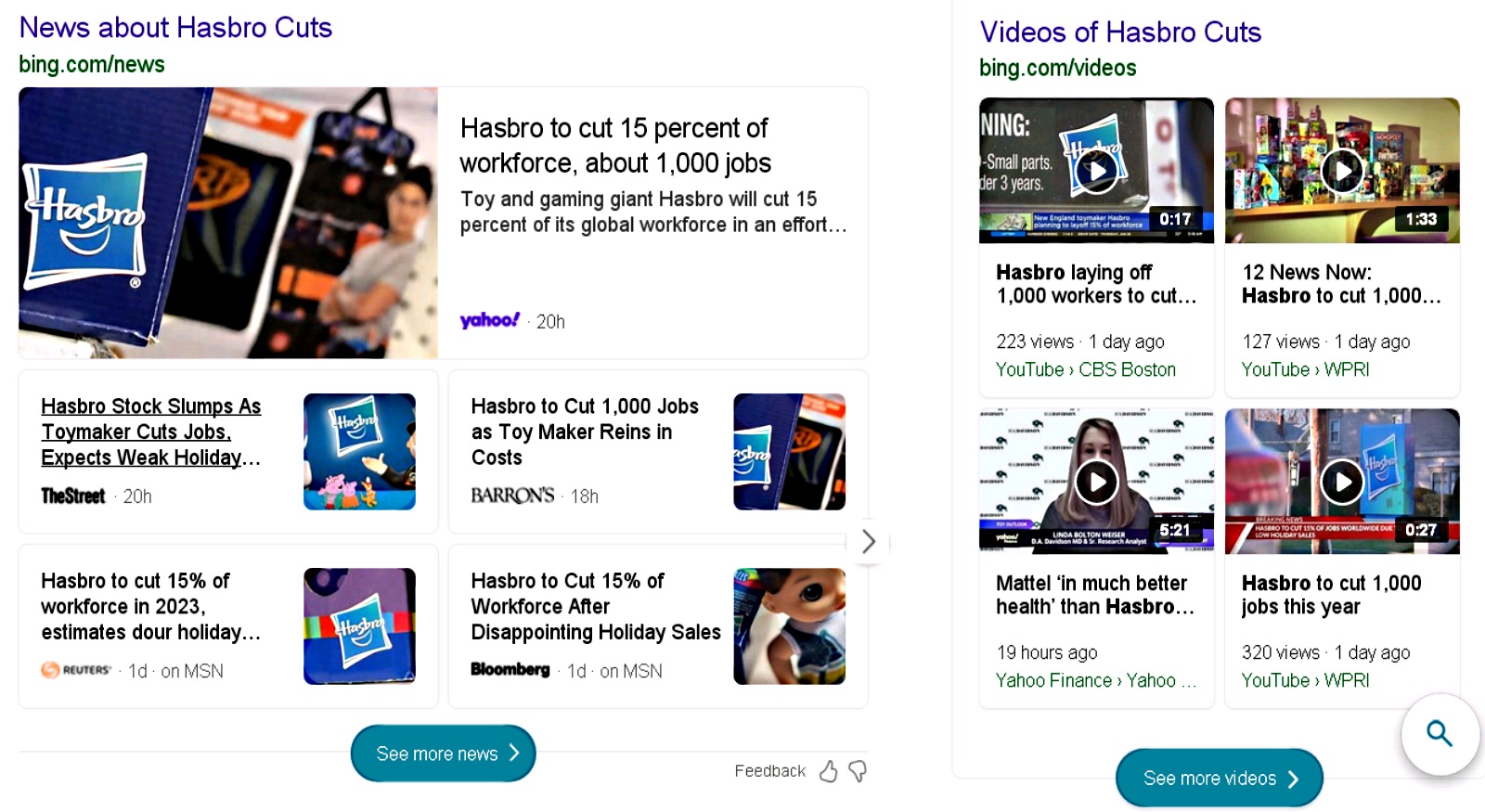This screenshot has width=1485, height=812.
Task: Click the 0:27 video duration badge
Action: [1421, 530]
